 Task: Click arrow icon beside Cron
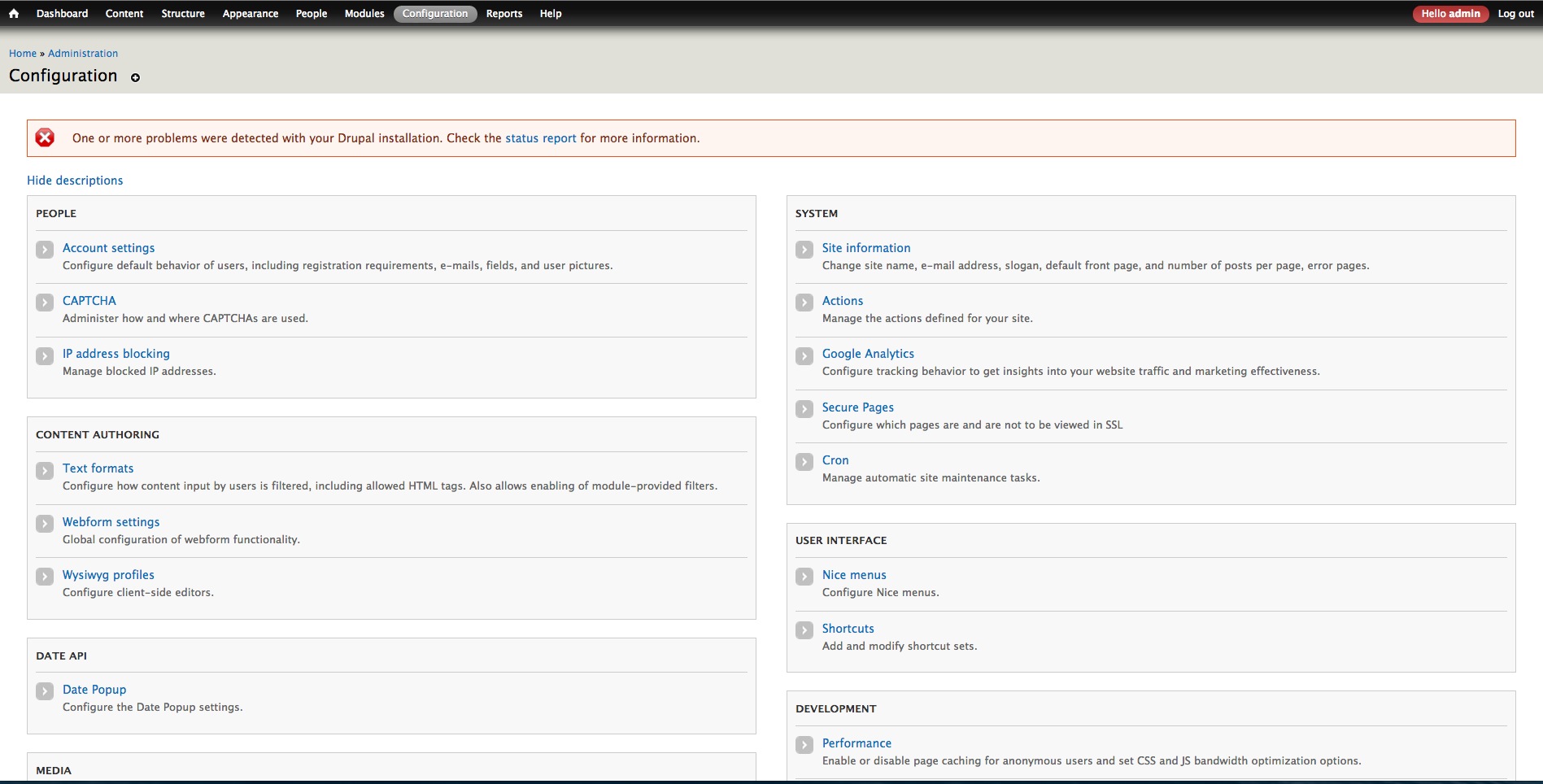[x=804, y=461]
